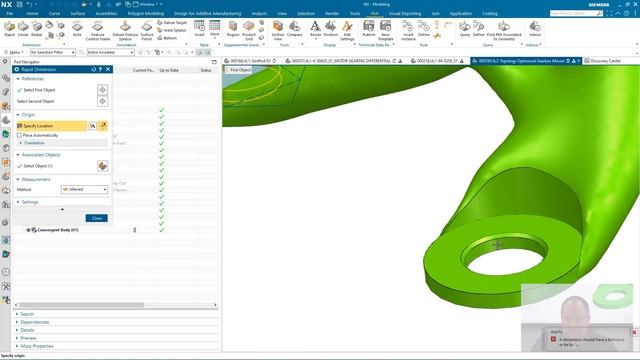Screen dimensions: 640x360
Task: Collapse the References section
Action: tap(18, 79)
